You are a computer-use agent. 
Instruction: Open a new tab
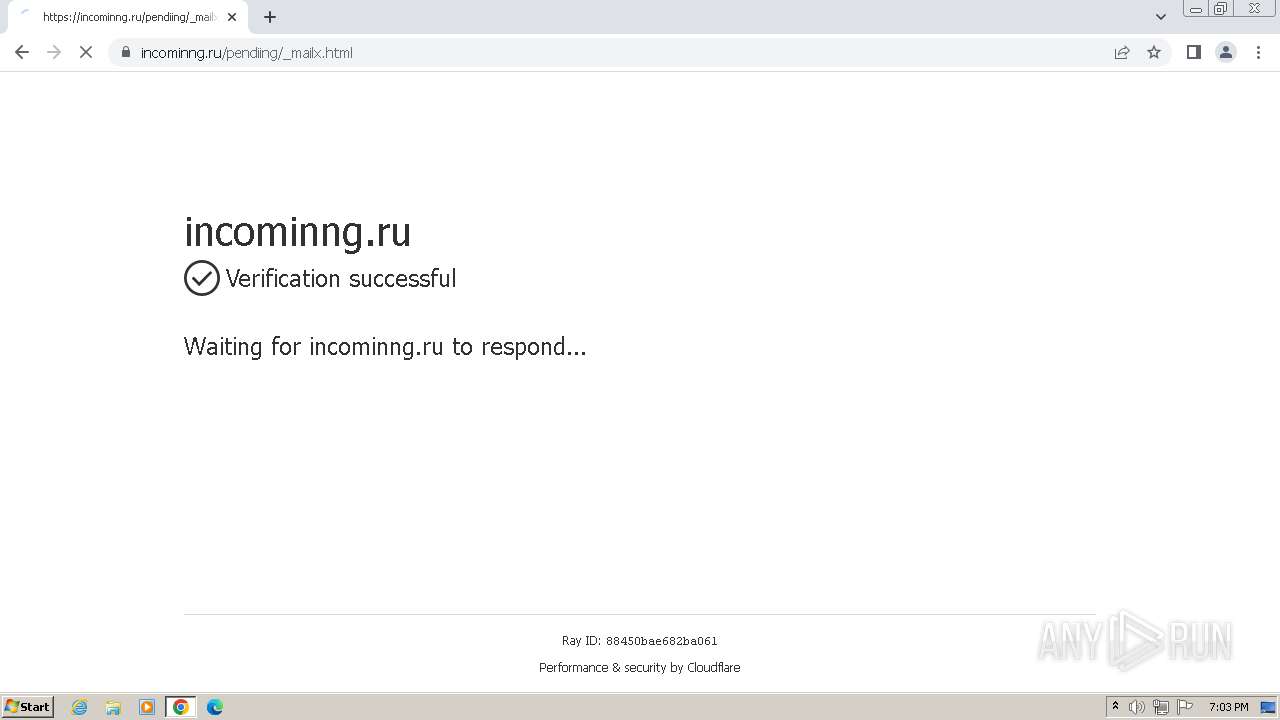[x=270, y=17]
